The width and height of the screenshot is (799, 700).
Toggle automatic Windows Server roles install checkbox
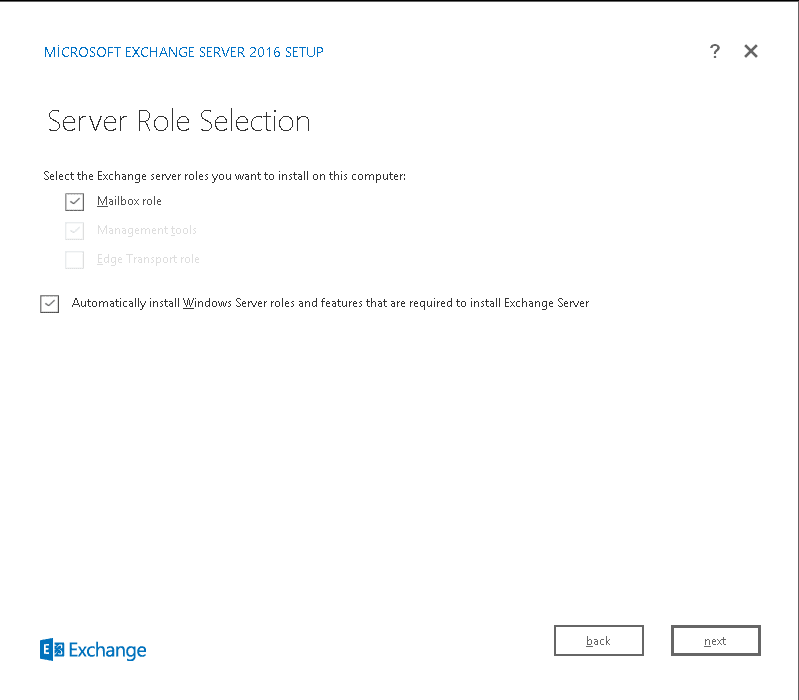pyautogui.click(x=49, y=304)
